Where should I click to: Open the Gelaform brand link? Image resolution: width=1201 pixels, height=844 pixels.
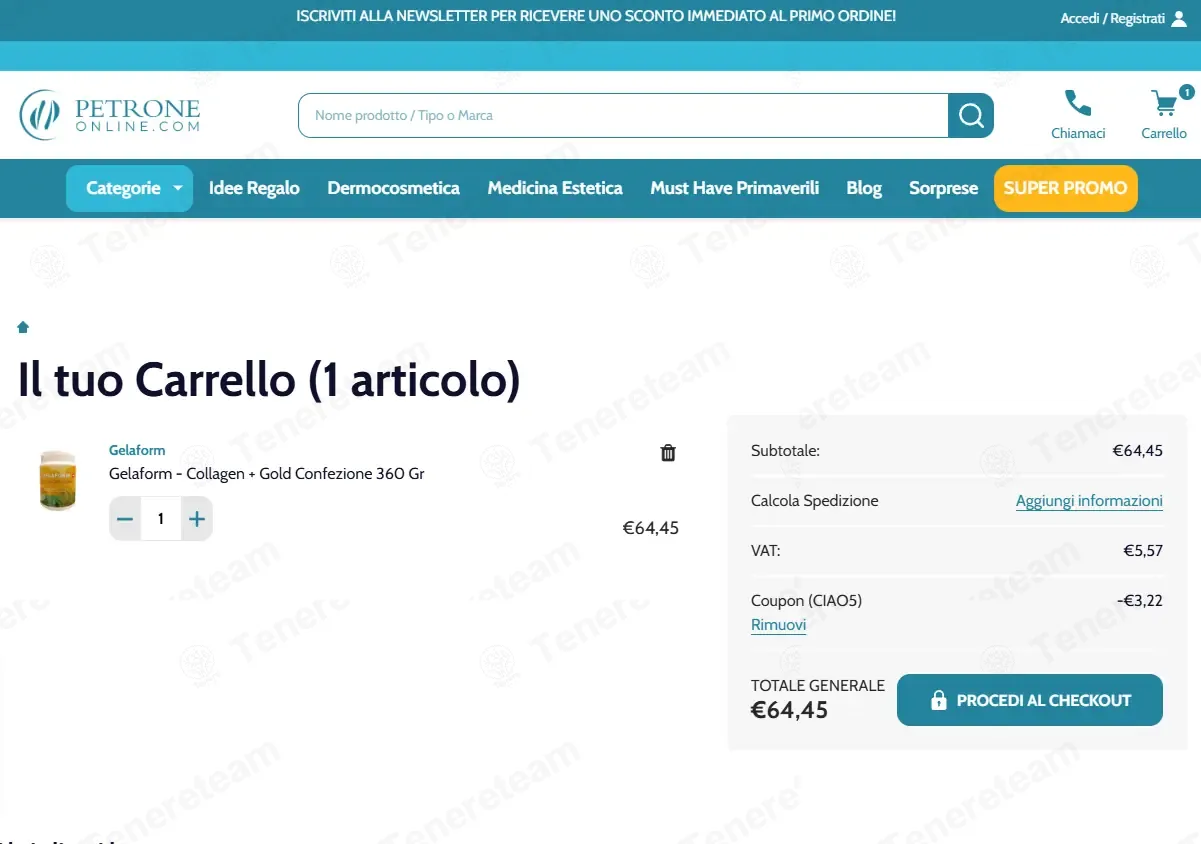coord(137,450)
